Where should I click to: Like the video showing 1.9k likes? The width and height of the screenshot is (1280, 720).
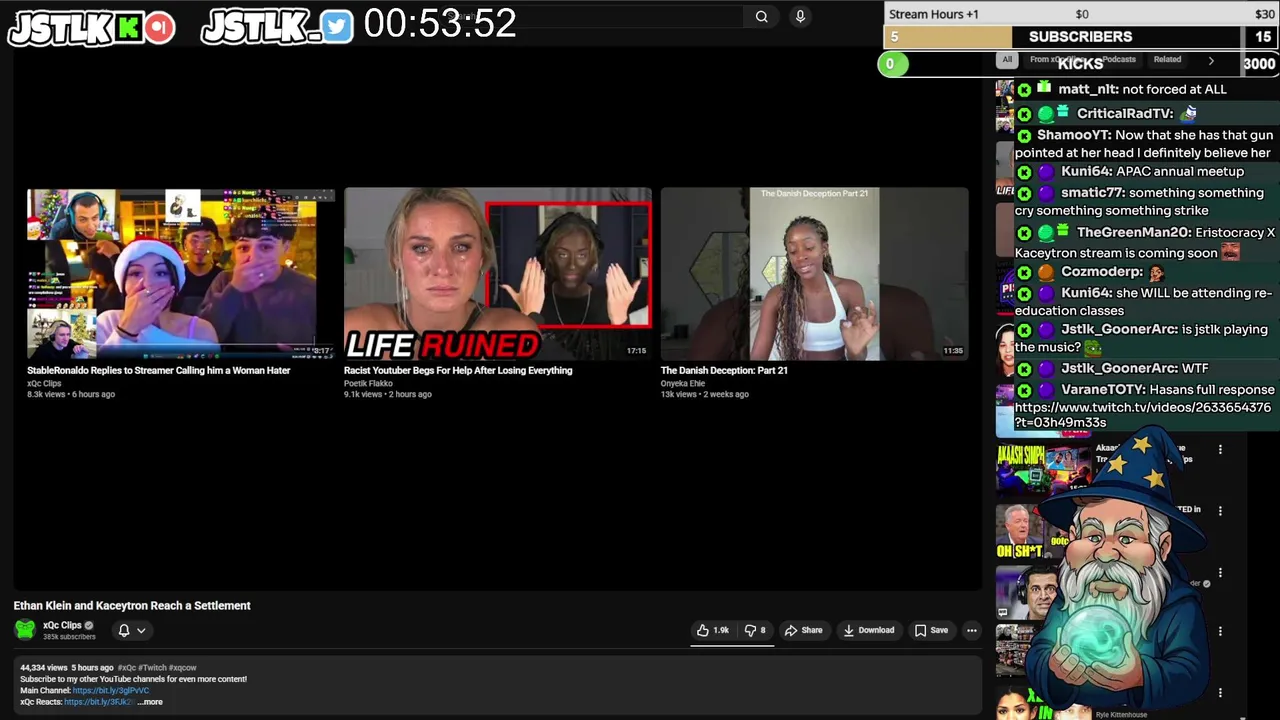[x=713, y=630]
